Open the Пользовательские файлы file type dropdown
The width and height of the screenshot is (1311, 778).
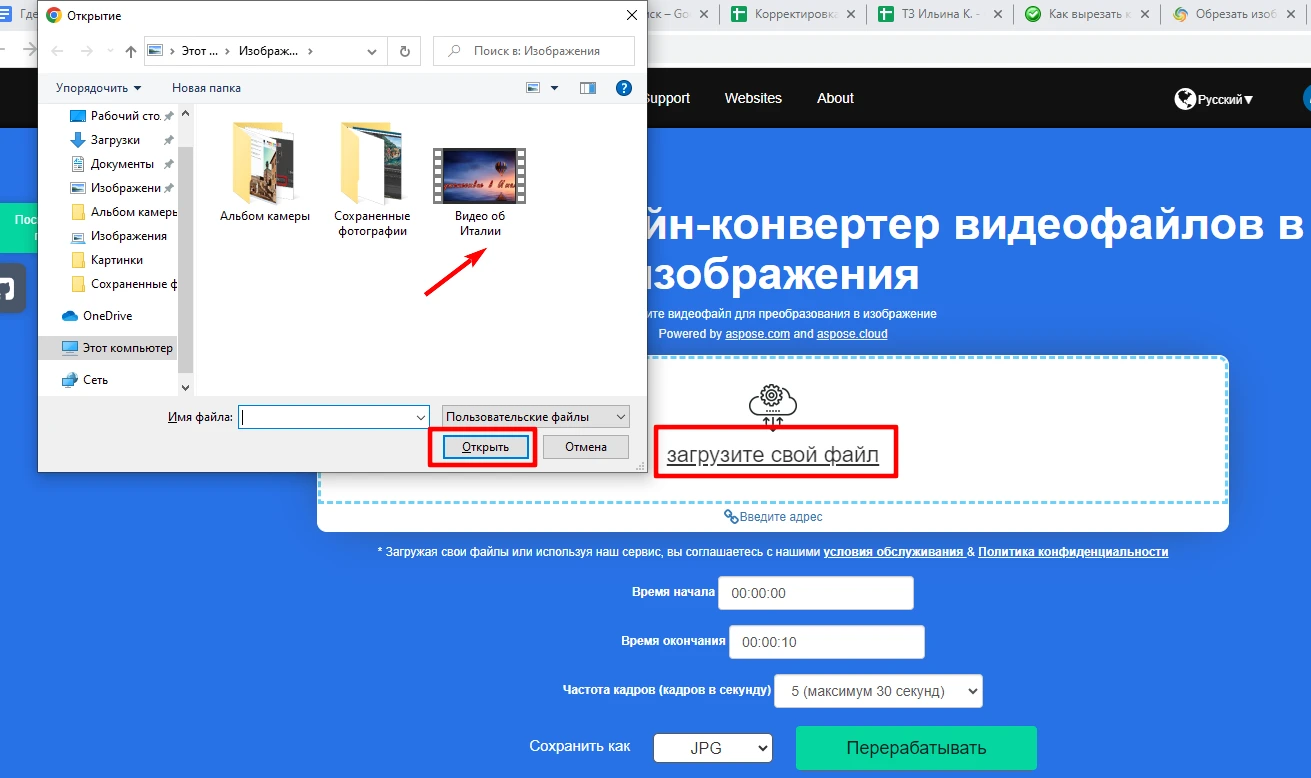535,417
